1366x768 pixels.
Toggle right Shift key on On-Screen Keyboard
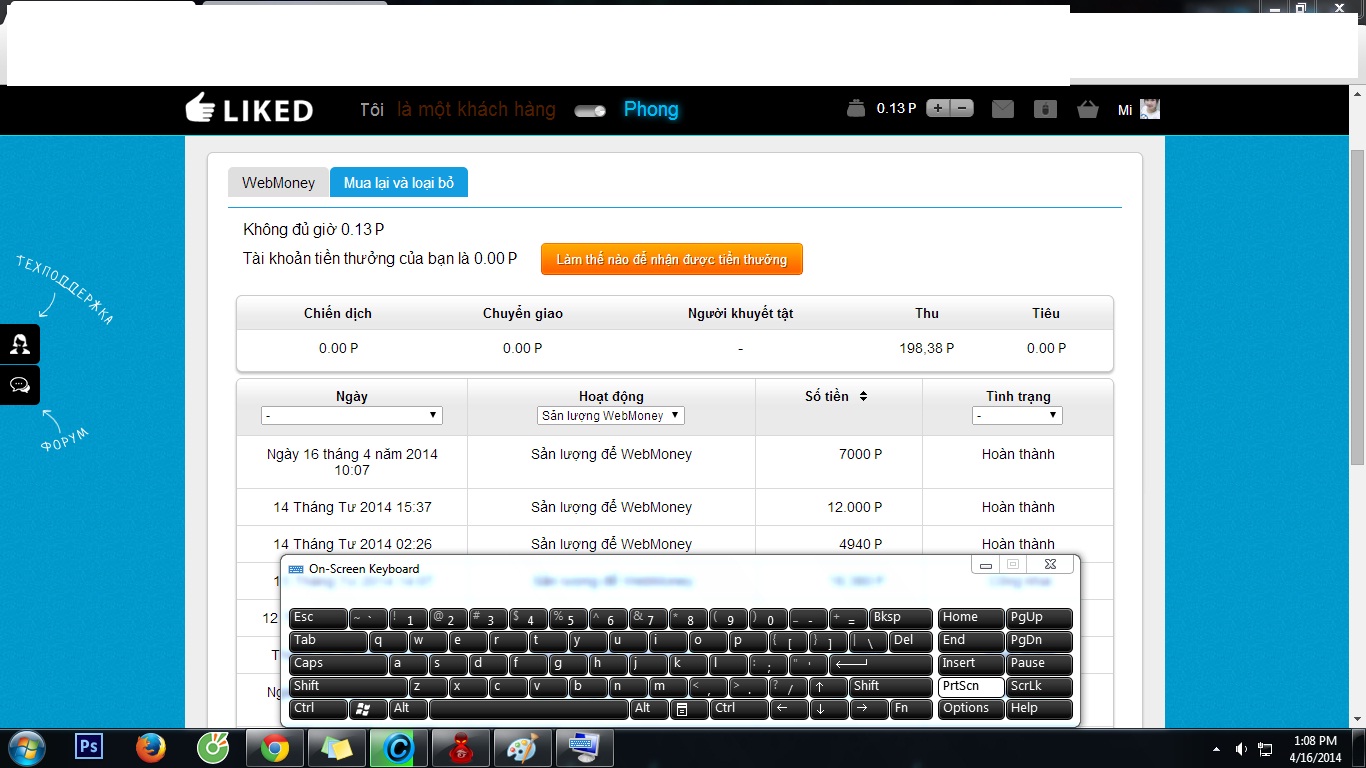(890, 688)
